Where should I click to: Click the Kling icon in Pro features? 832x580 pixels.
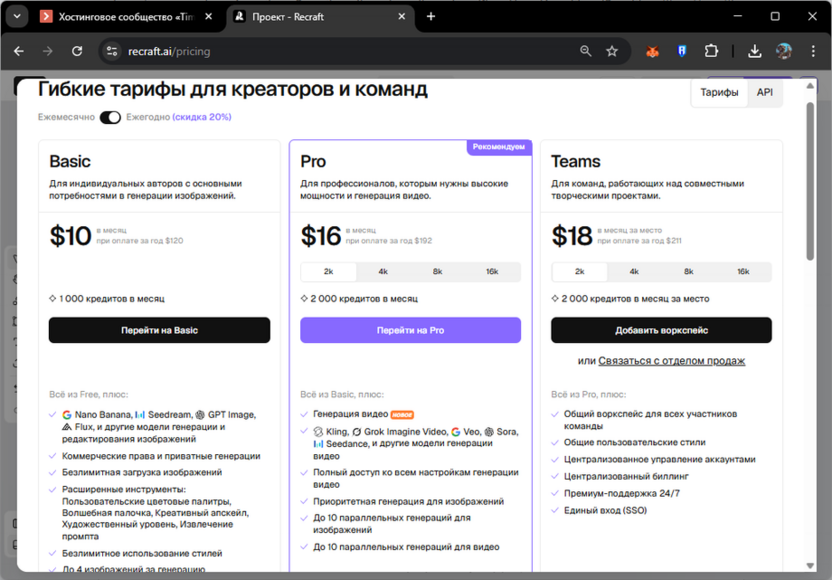pos(318,431)
